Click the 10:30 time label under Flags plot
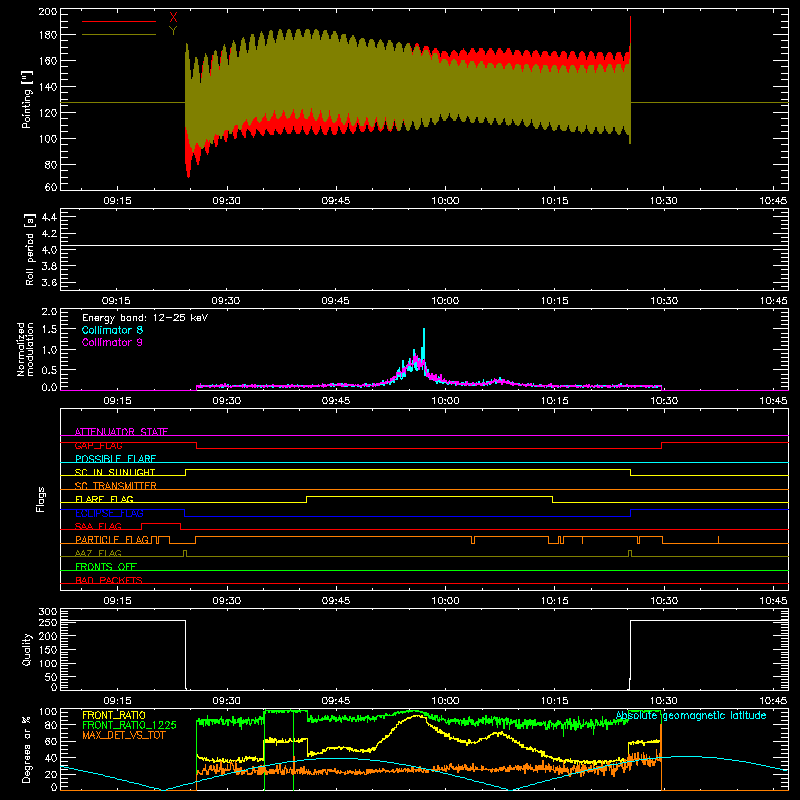The width and height of the screenshot is (800, 800). click(x=664, y=601)
